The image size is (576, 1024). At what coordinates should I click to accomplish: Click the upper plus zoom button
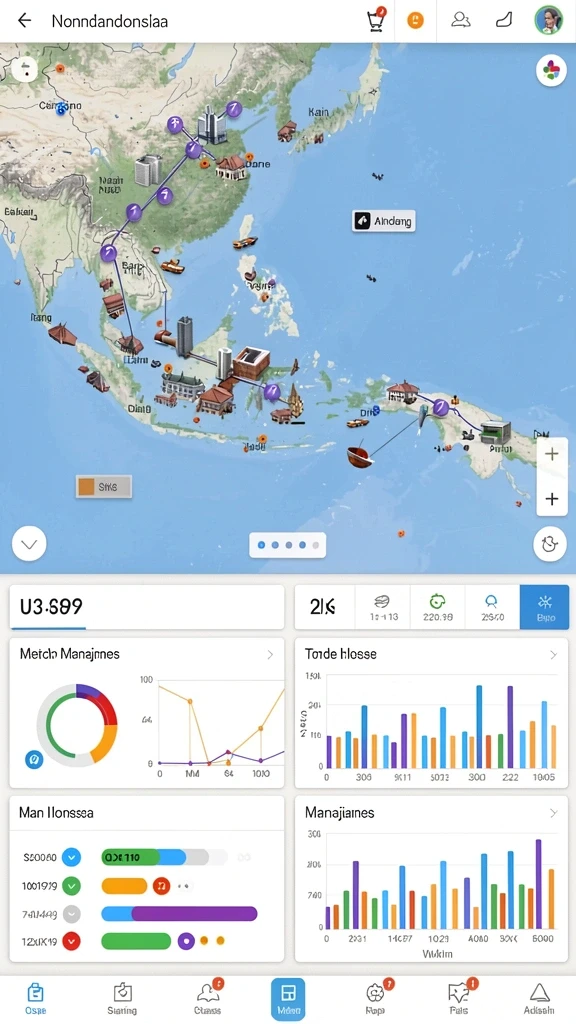tap(552, 455)
